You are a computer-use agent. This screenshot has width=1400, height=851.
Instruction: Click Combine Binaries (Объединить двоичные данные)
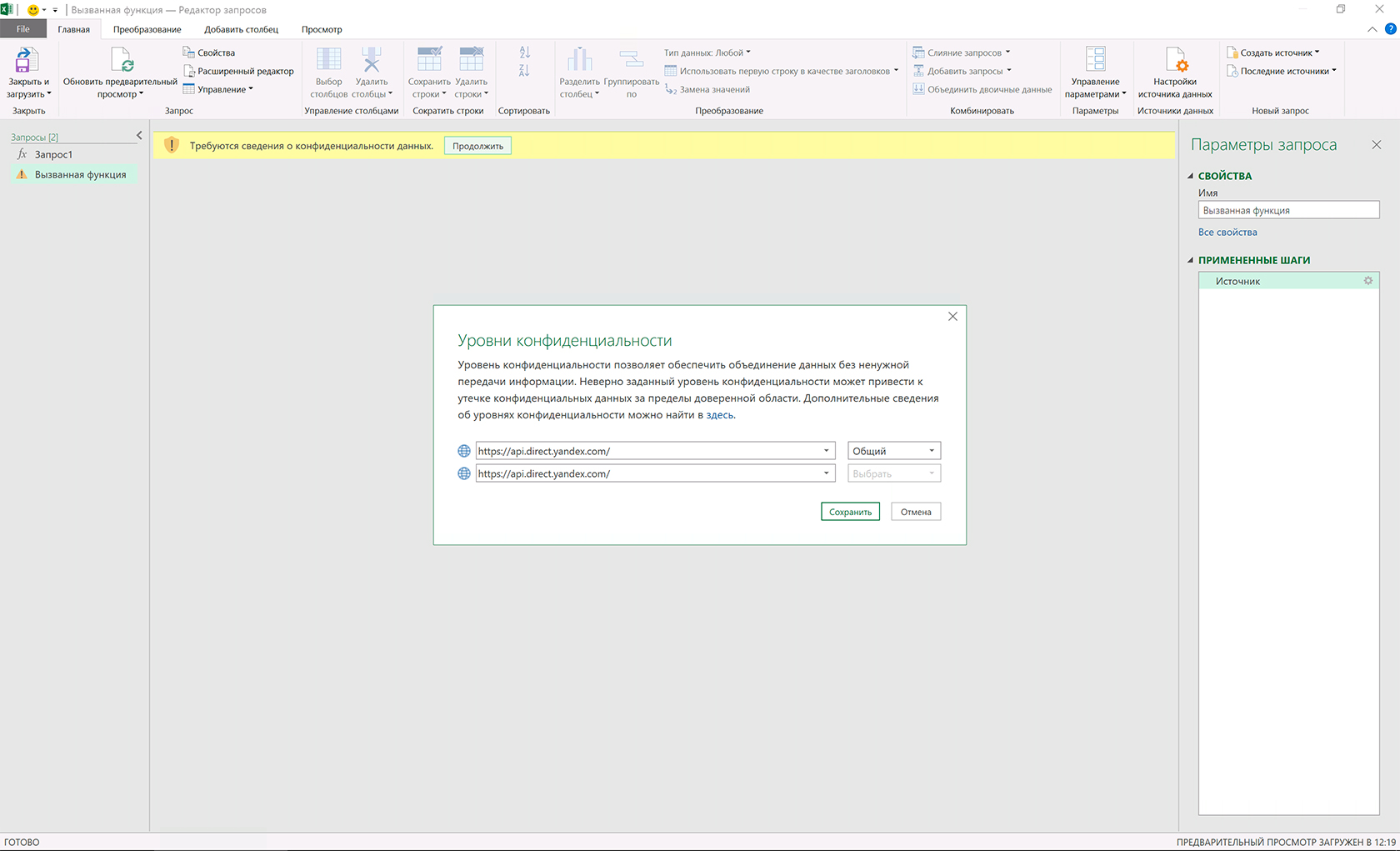[x=982, y=89]
